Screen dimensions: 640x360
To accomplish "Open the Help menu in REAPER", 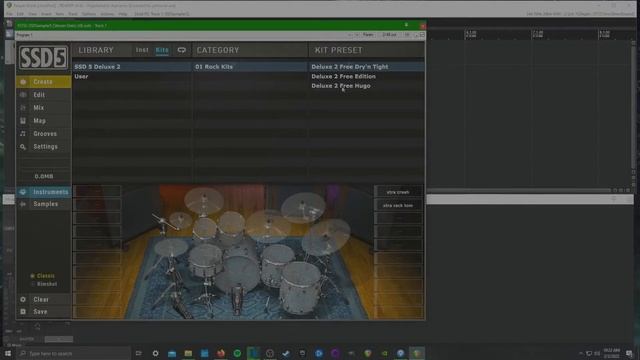I will click(x=123, y=14).
